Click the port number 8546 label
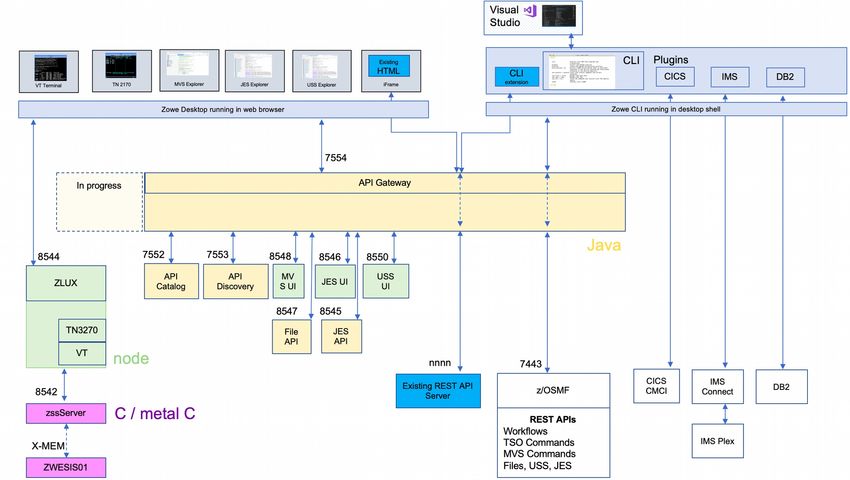Viewport: 850px width, 480px height. point(330,257)
